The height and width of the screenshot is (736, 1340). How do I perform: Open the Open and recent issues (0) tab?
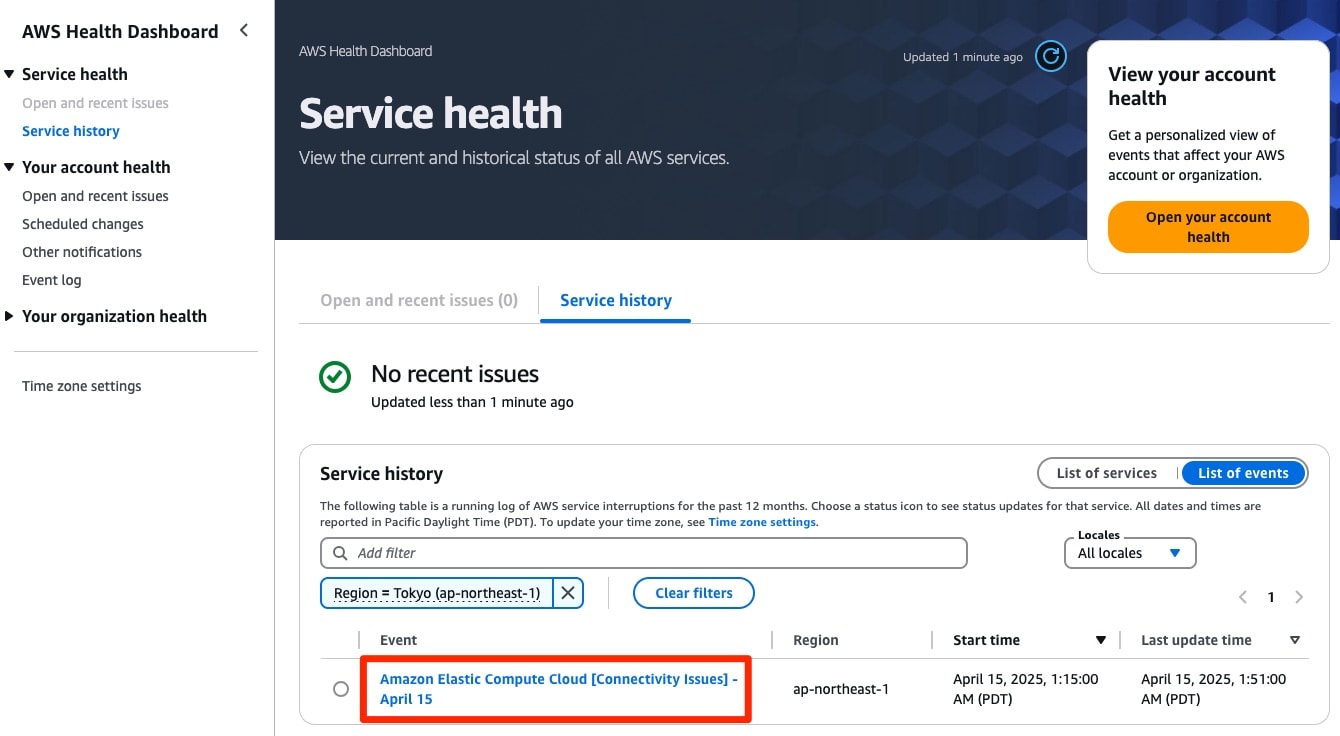click(x=419, y=300)
